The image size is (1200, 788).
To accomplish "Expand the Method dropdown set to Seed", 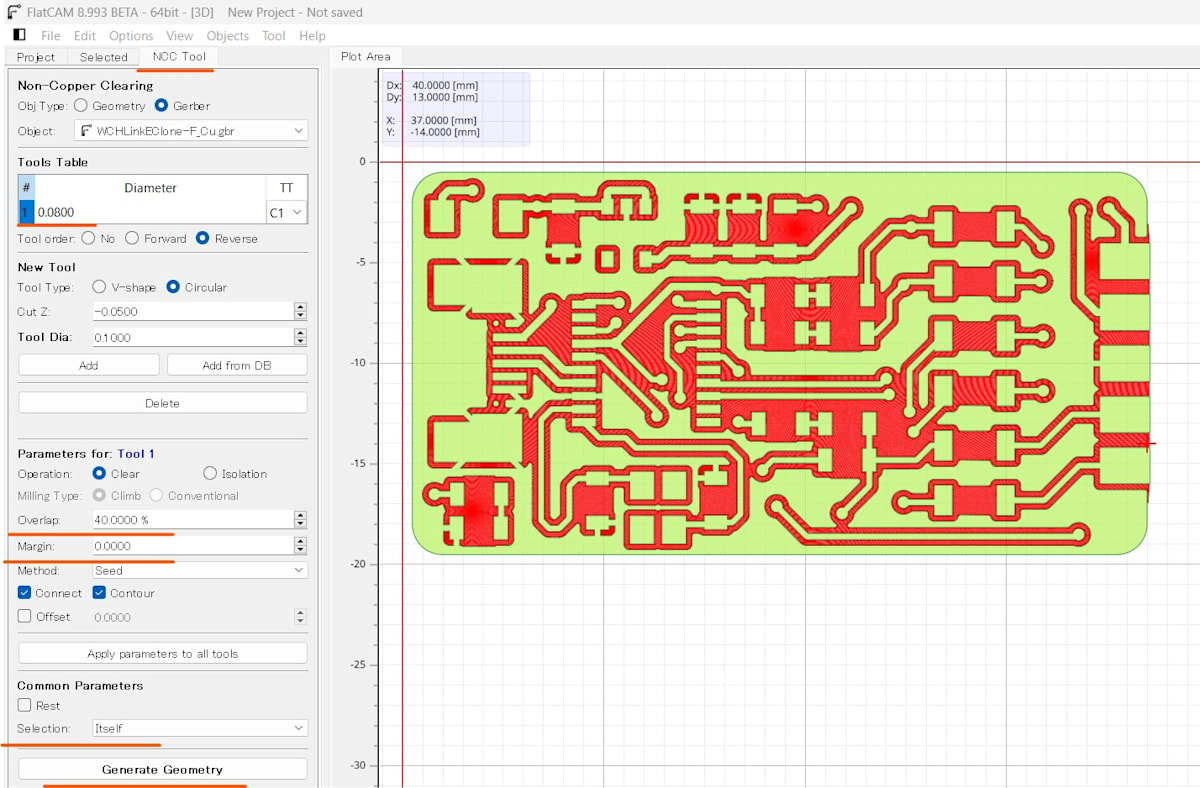I will [199, 570].
